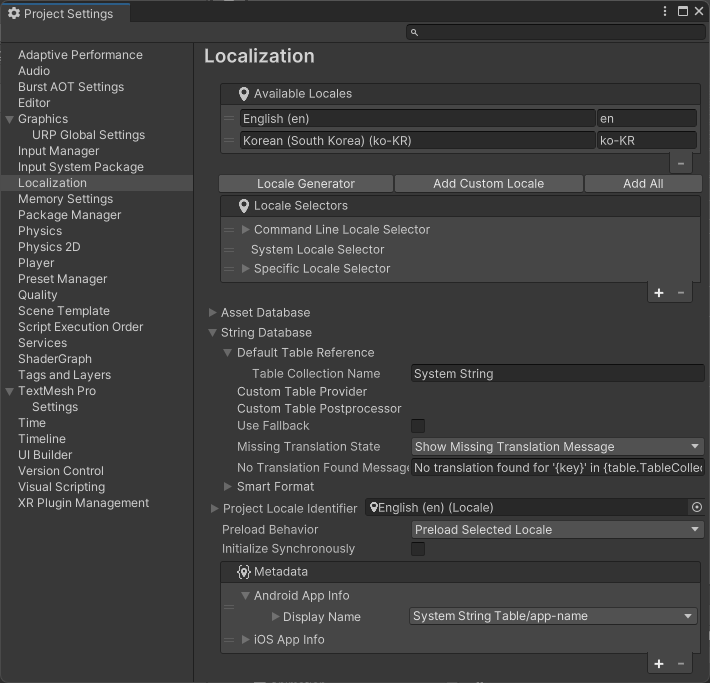Open Adaptive Performance settings

tap(80, 55)
